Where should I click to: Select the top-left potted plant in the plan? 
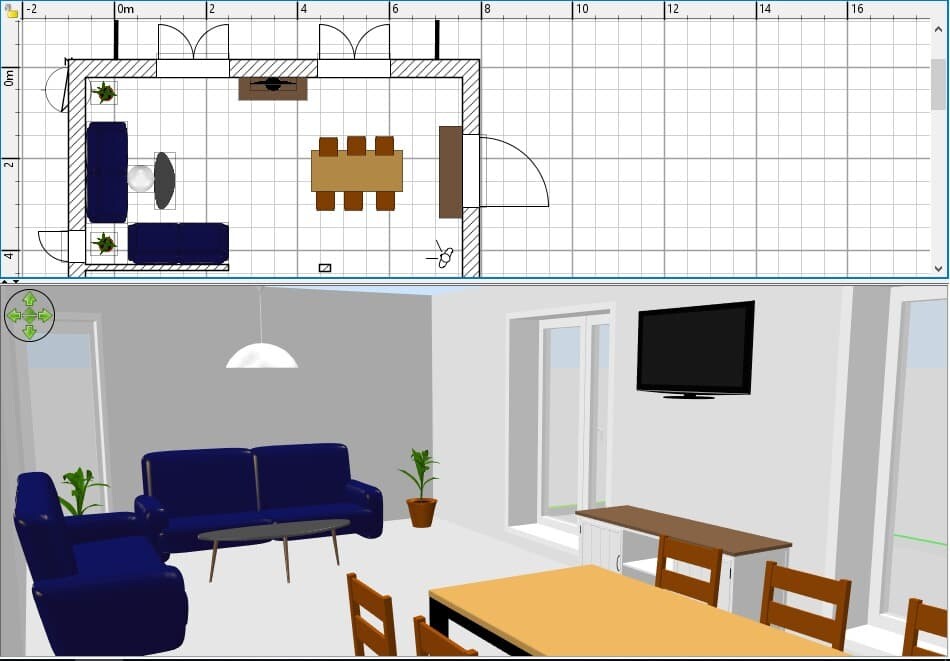point(103,93)
